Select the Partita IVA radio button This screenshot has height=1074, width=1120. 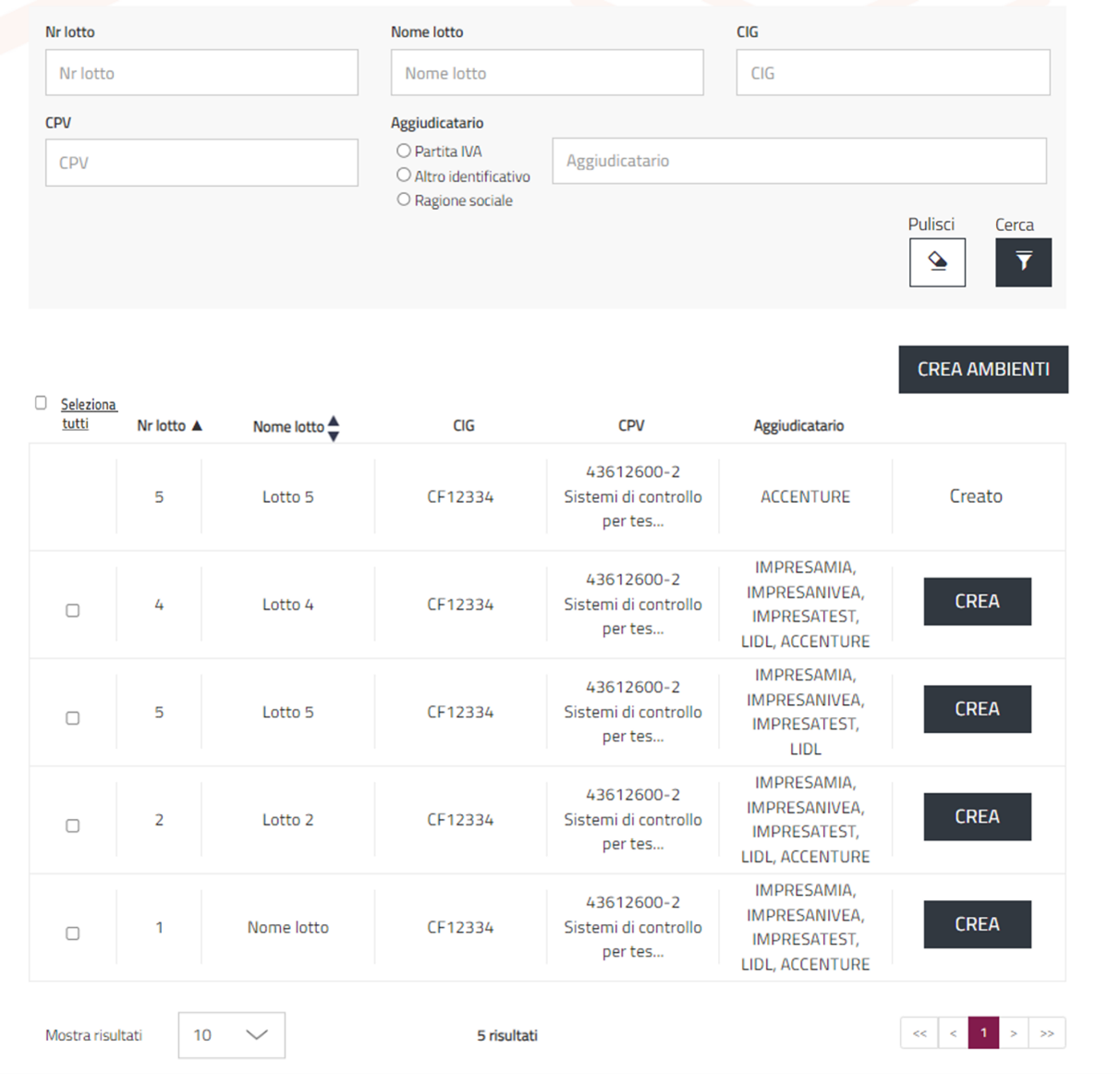coord(404,151)
